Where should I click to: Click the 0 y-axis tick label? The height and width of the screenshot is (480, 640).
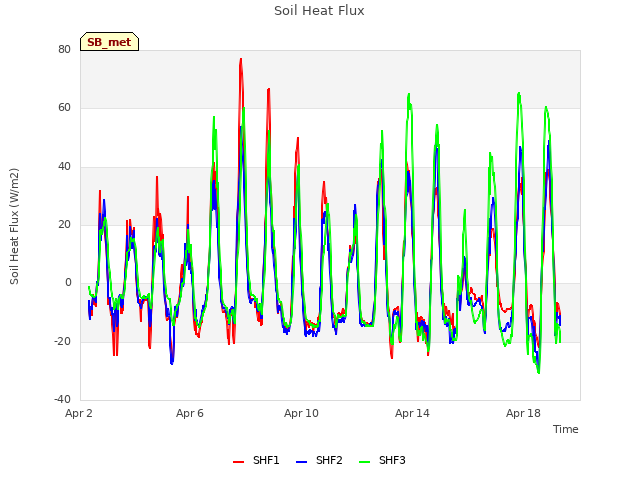68,282
